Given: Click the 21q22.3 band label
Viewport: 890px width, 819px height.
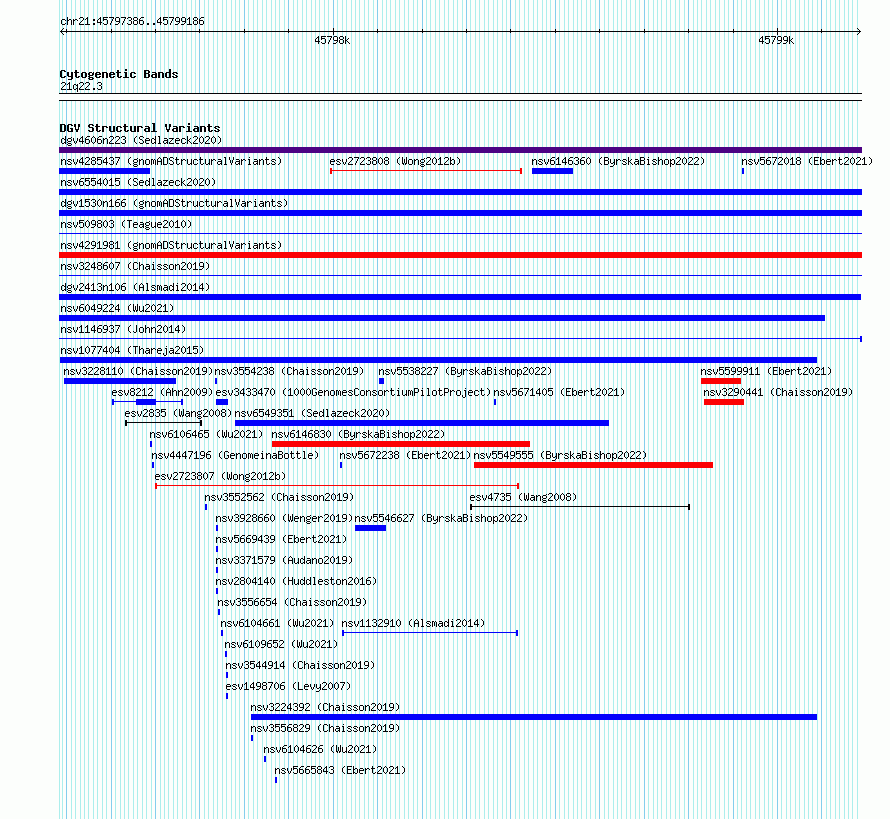Looking at the screenshot, I should click(x=81, y=86).
